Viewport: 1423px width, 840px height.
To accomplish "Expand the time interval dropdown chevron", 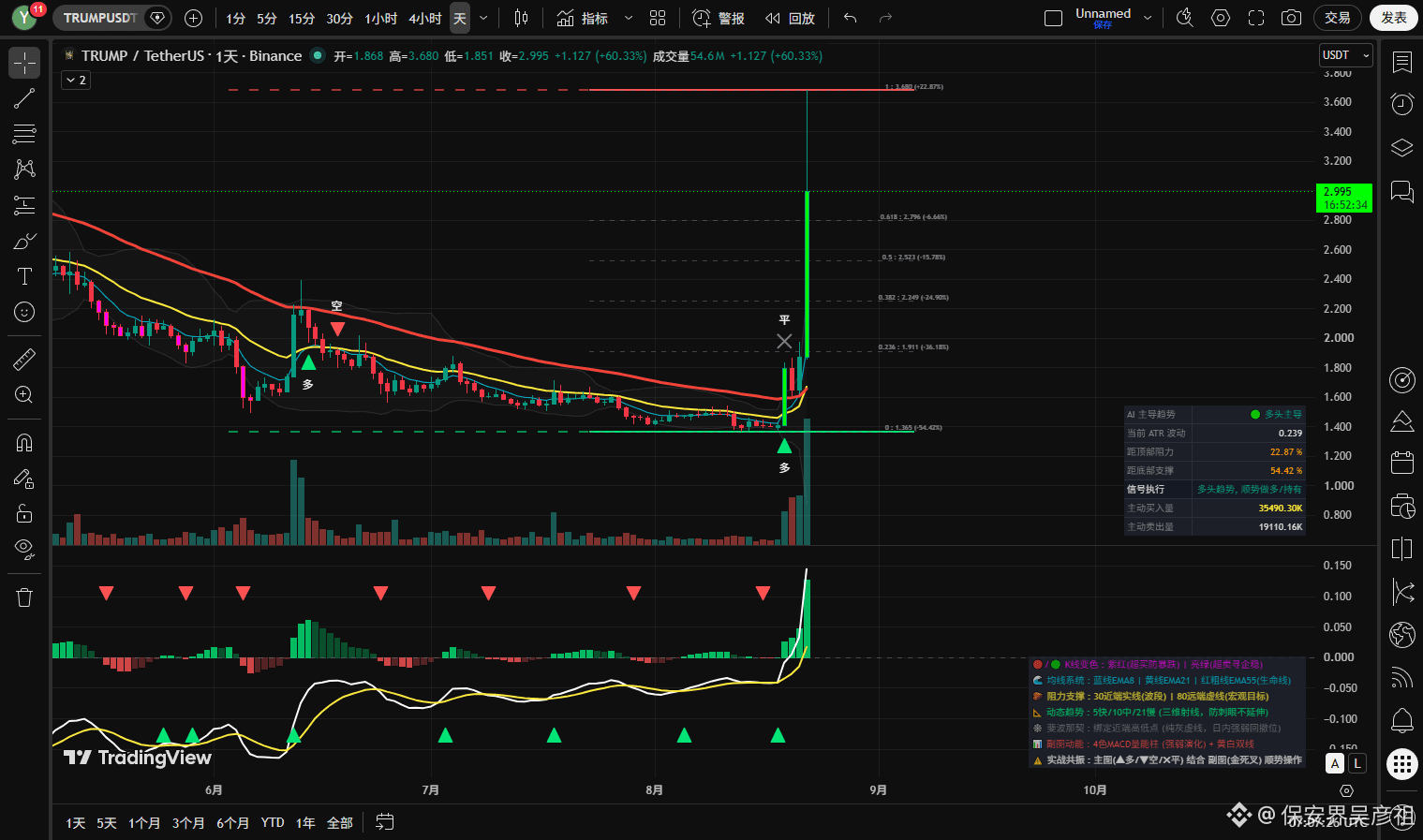I will coord(483,18).
